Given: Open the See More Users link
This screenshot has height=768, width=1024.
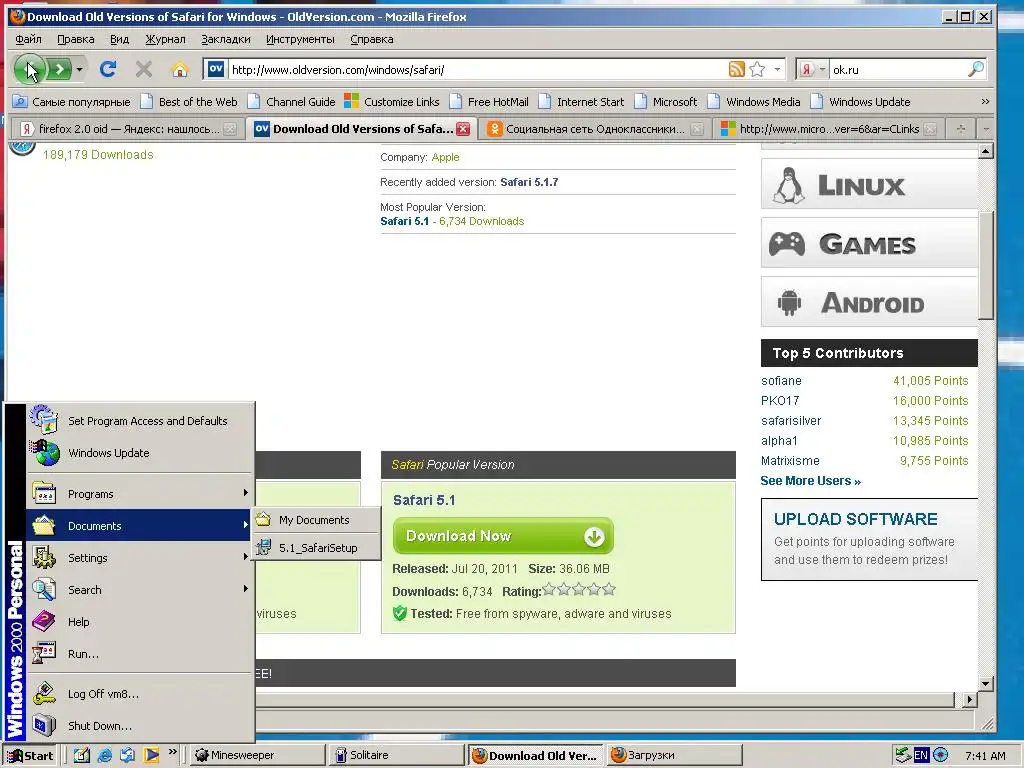Looking at the screenshot, I should (x=810, y=481).
